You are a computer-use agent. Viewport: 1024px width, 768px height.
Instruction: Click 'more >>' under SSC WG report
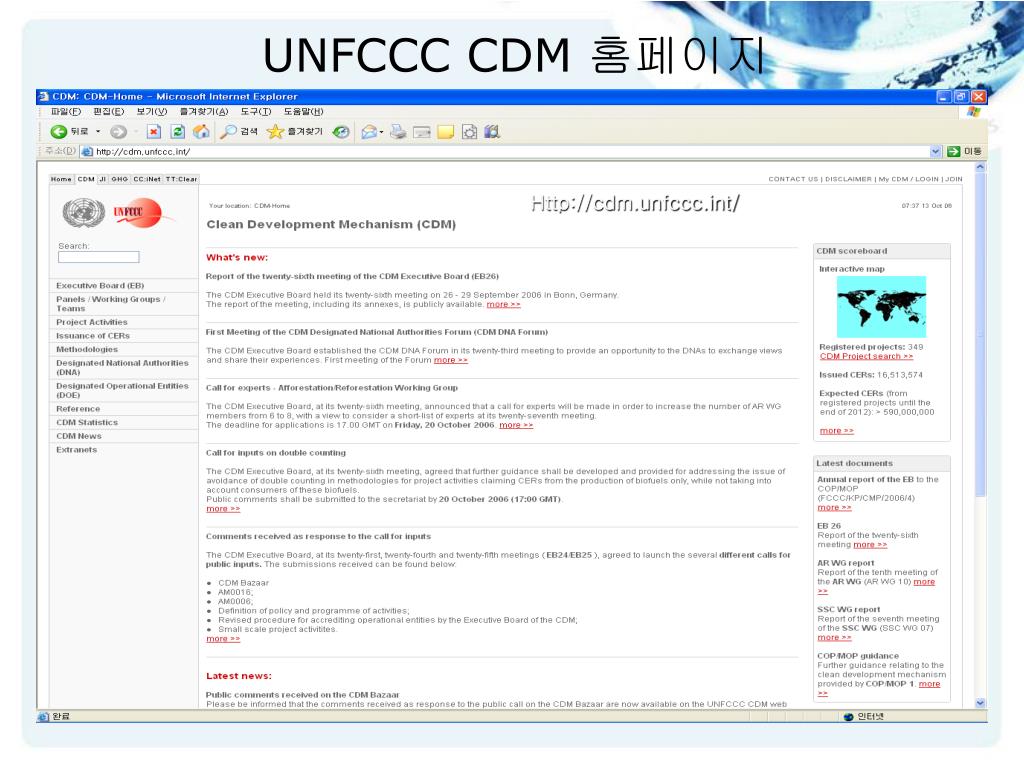click(834, 637)
